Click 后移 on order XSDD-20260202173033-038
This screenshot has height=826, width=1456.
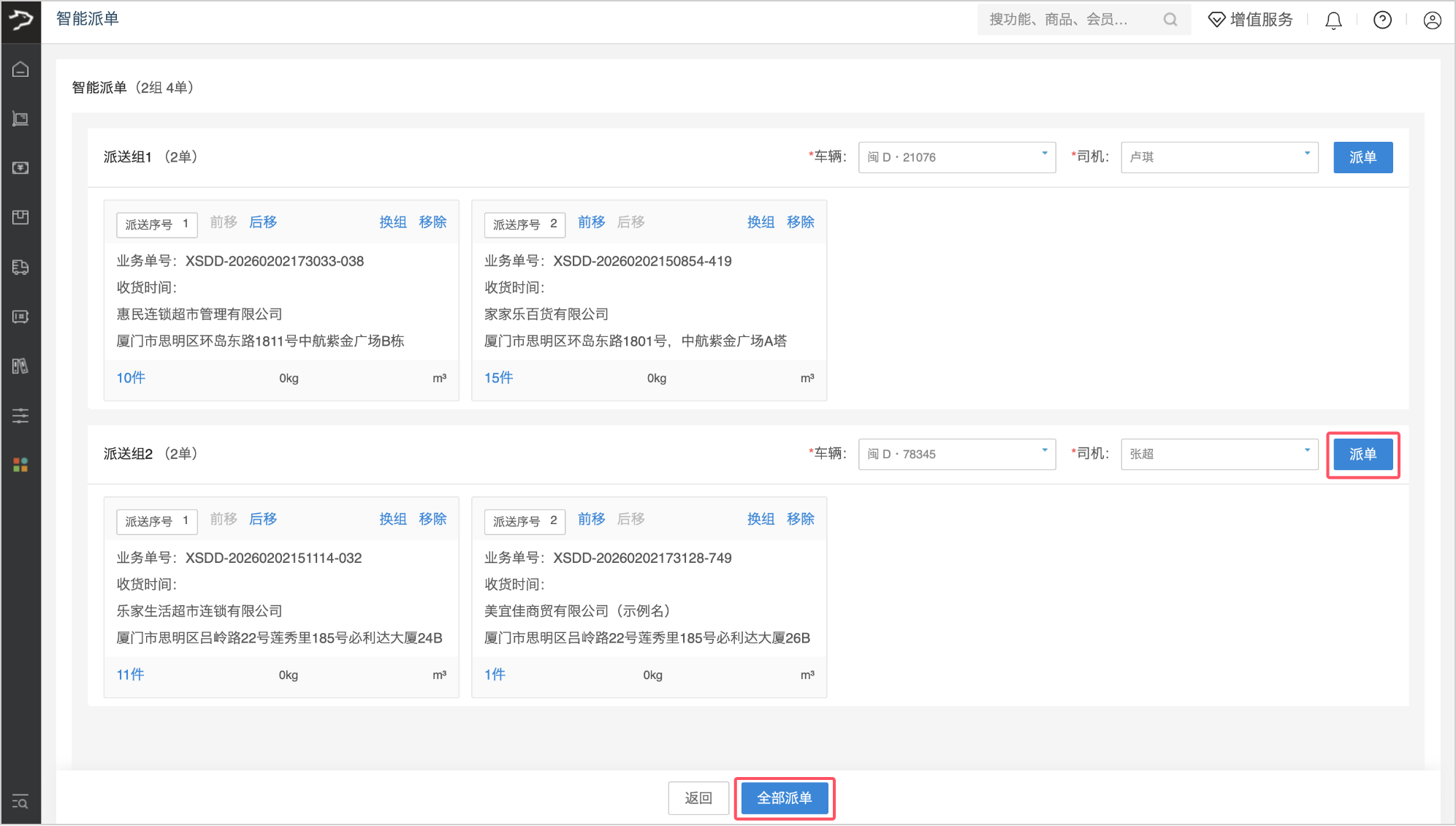(x=263, y=222)
